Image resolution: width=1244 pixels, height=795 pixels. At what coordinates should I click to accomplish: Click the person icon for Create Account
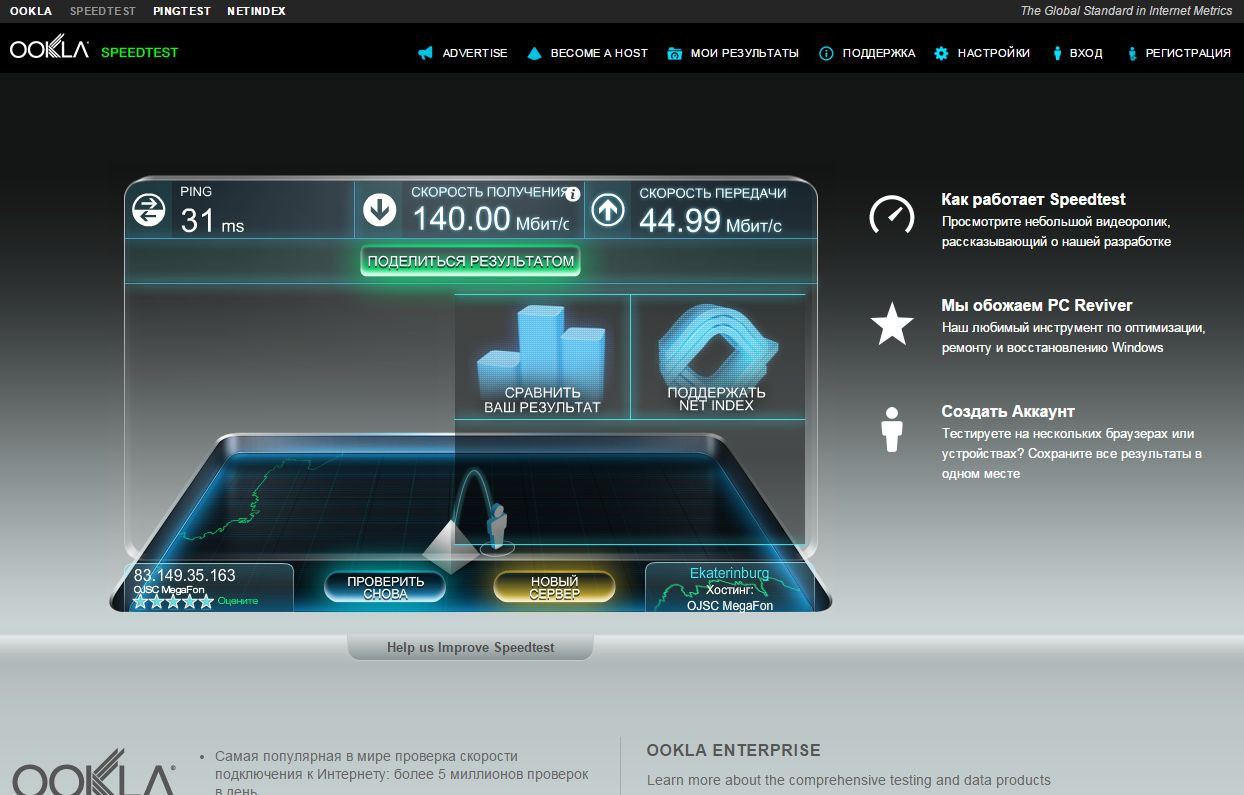[x=891, y=431]
